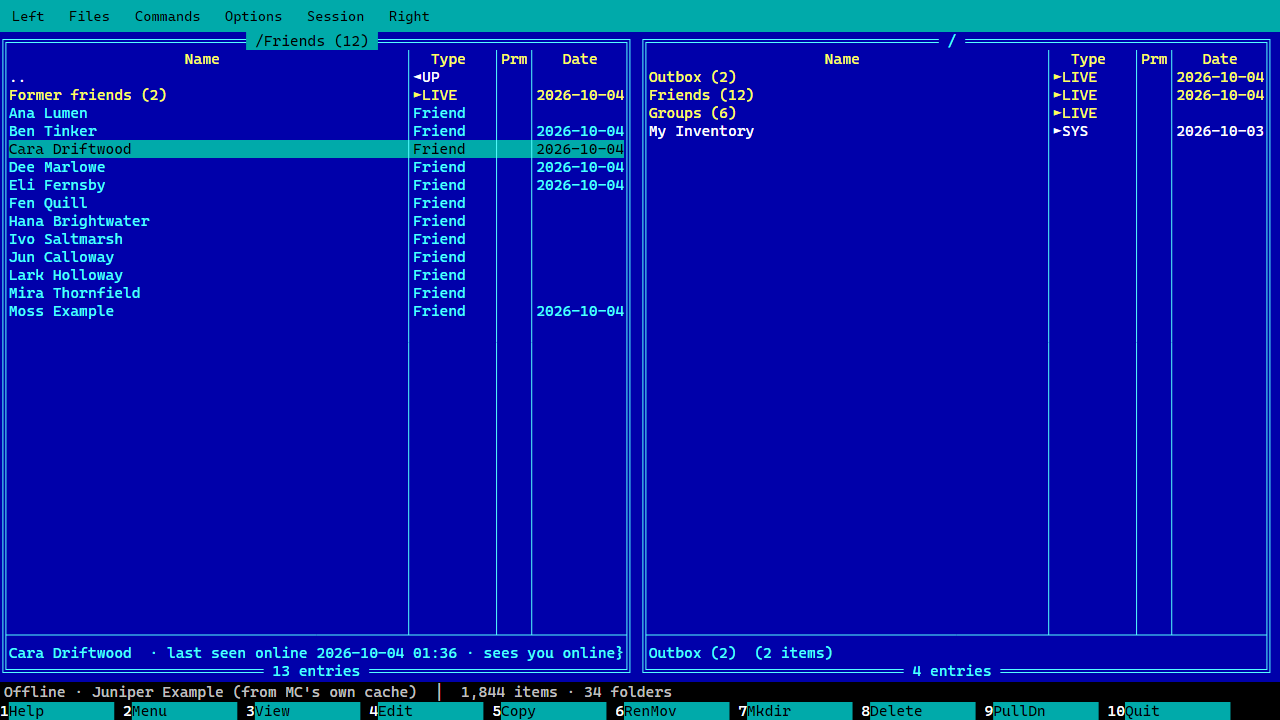The height and width of the screenshot is (720, 1280).
Task: Click the right panel Date column header
Action: click(1220, 59)
